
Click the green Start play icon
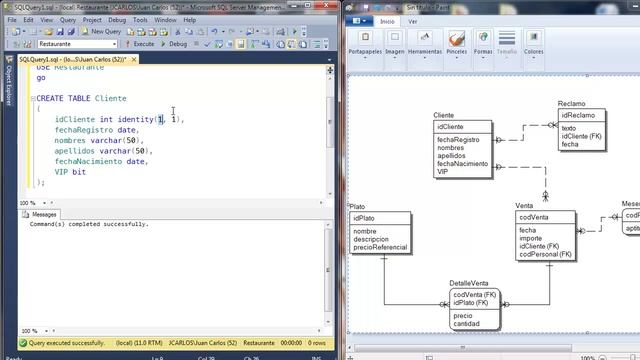(x=294, y=31)
